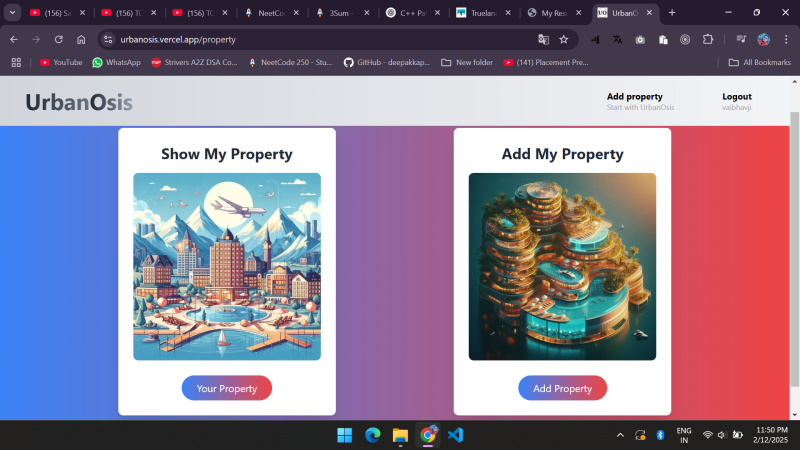Image resolution: width=800 pixels, height=450 pixels.
Task: Open File Explorer from the taskbar
Action: [x=400, y=435]
